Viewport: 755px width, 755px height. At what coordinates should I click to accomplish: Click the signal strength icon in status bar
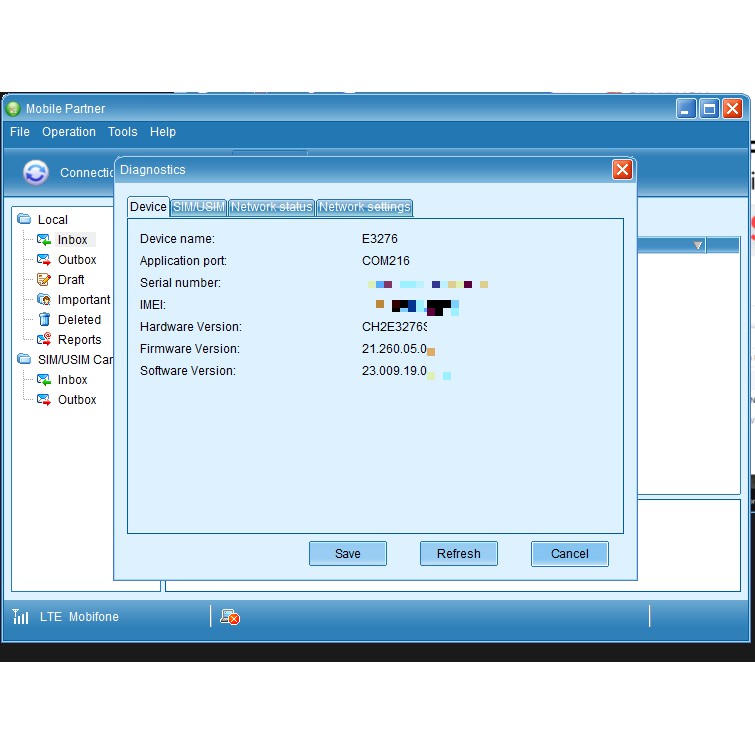tap(21, 617)
